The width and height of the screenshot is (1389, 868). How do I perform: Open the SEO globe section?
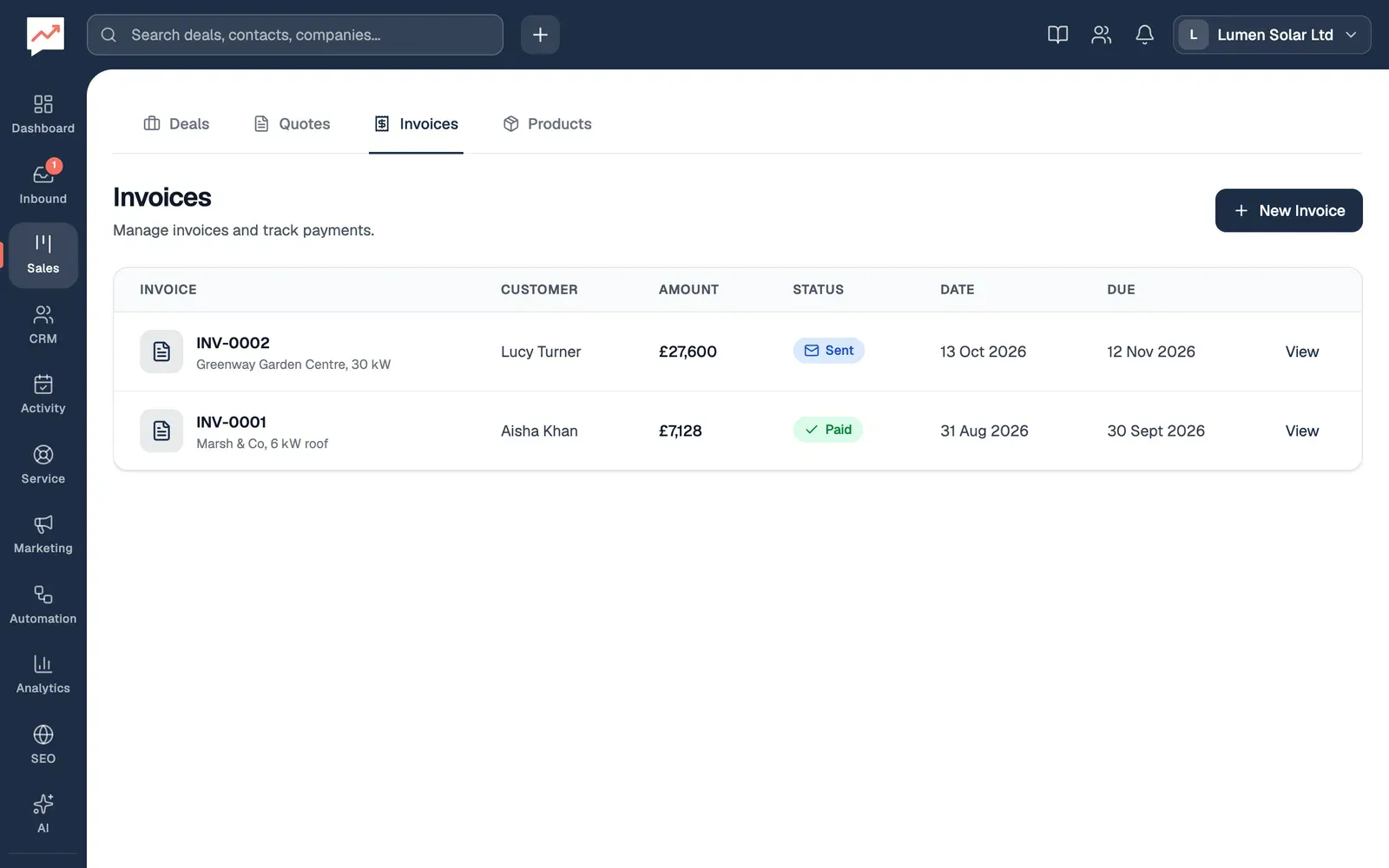pos(43,745)
